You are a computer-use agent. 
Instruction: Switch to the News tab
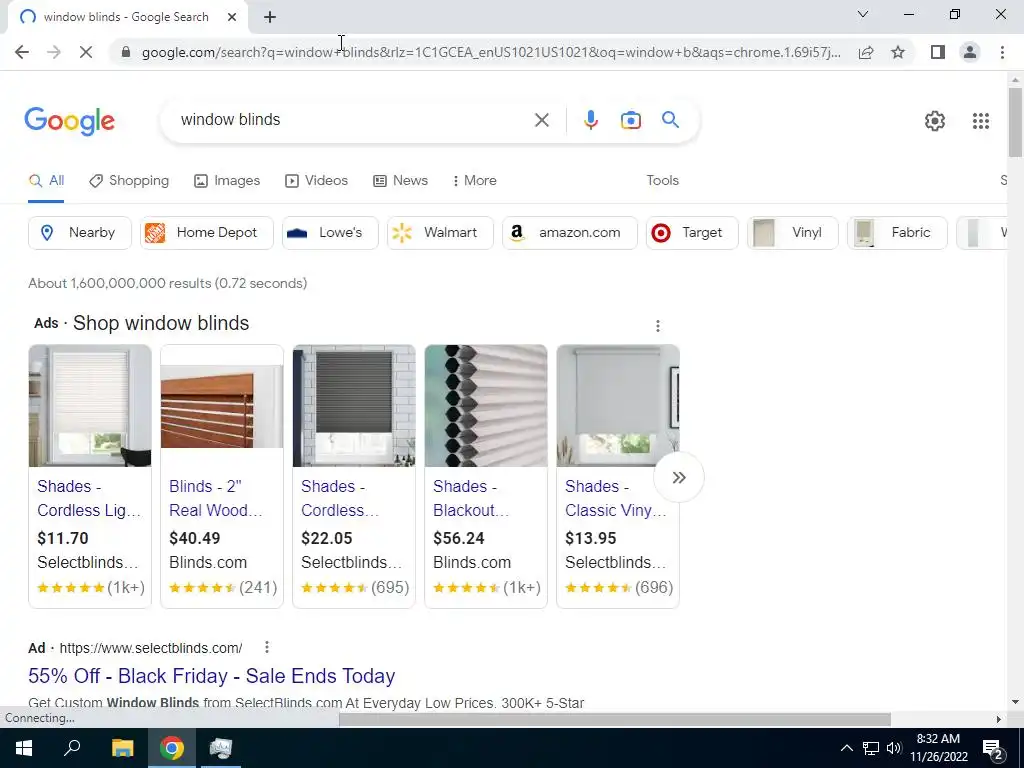400,181
